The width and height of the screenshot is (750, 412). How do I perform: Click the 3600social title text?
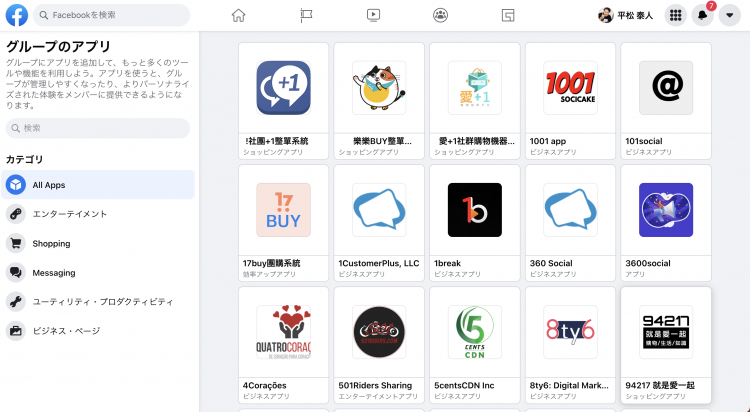[648, 263]
